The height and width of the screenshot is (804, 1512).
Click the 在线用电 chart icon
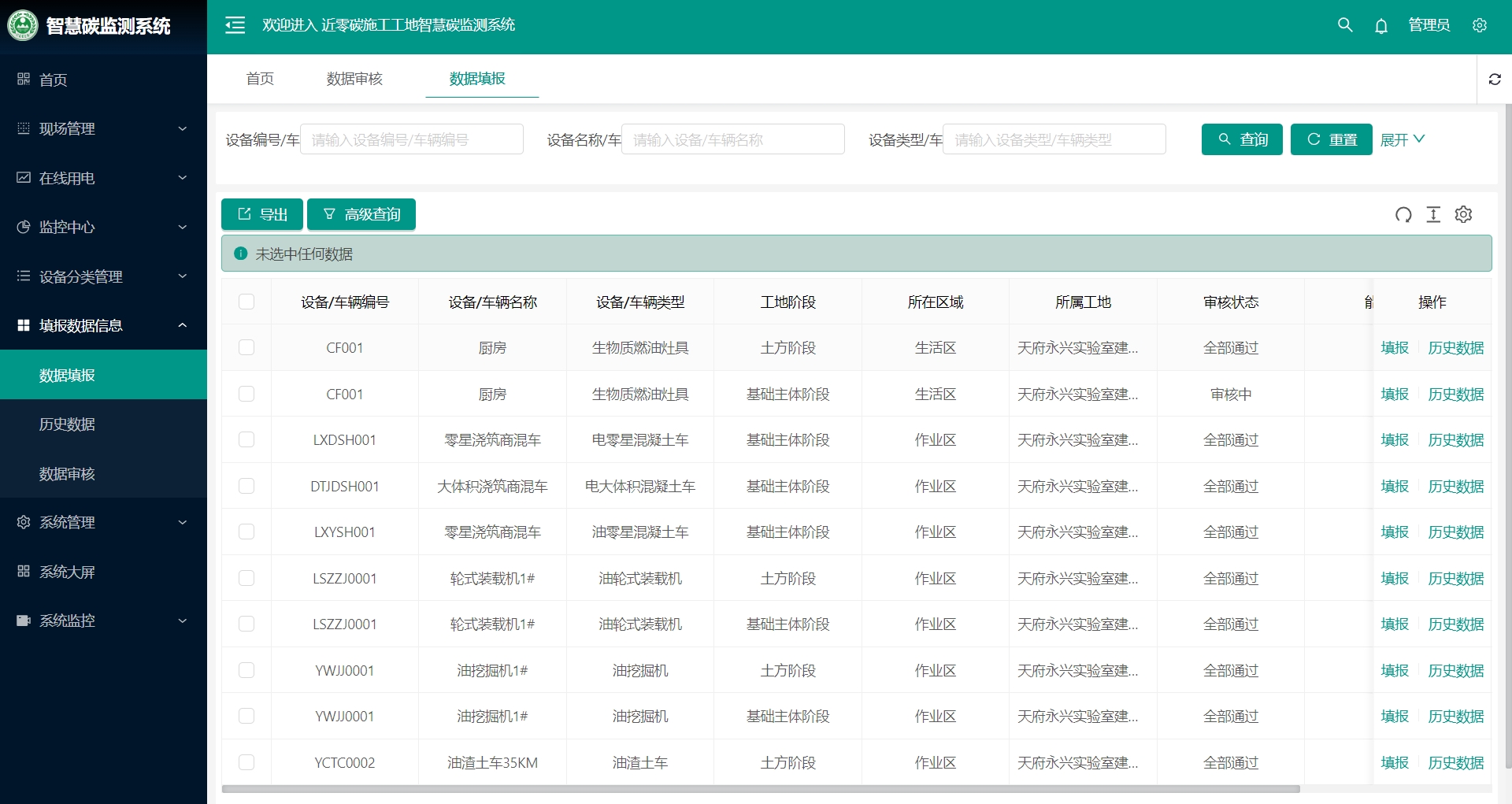pyautogui.click(x=24, y=178)
